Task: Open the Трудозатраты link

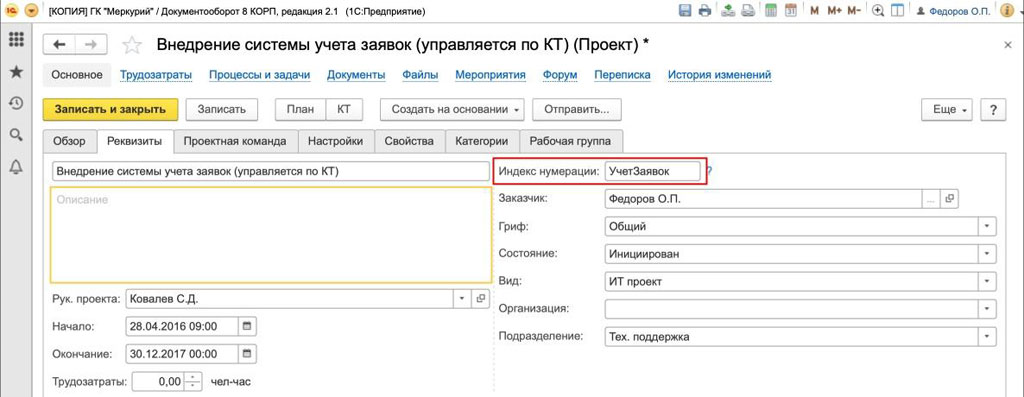Action: click(156, 75)
